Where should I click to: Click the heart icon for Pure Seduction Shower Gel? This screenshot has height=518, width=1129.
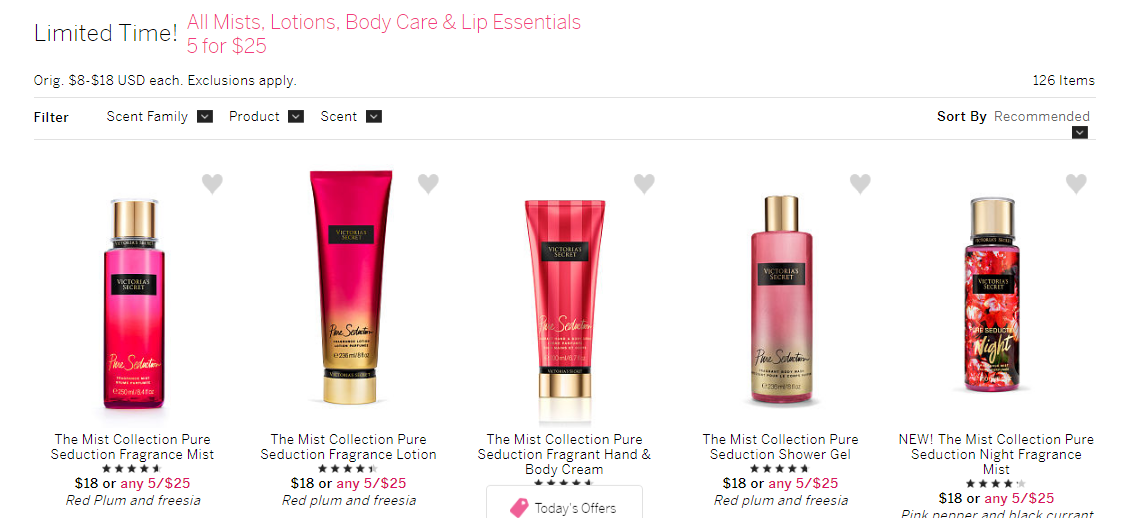click(x=860, y=184)
